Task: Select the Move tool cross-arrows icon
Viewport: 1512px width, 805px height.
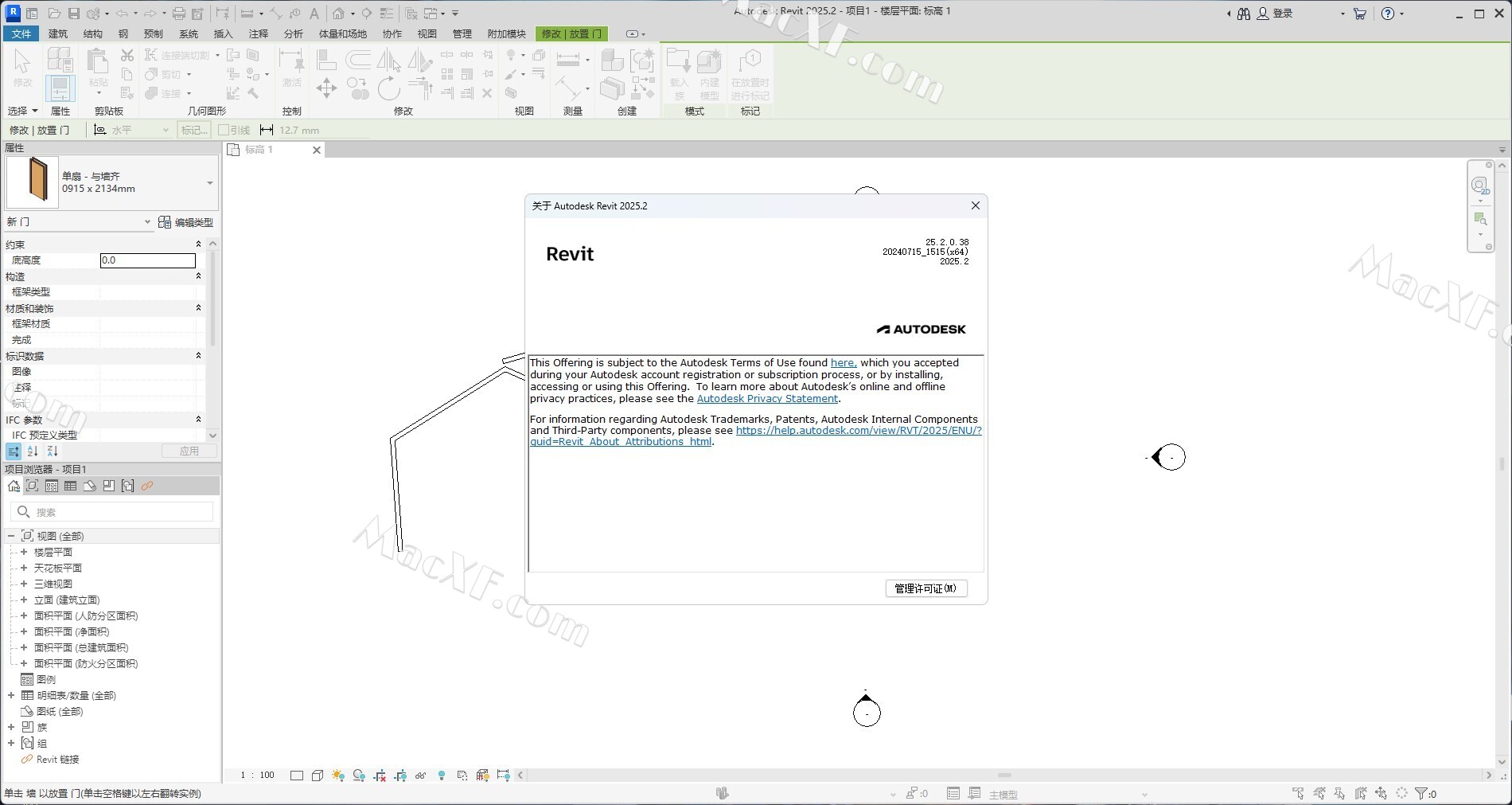Action: 326,88
